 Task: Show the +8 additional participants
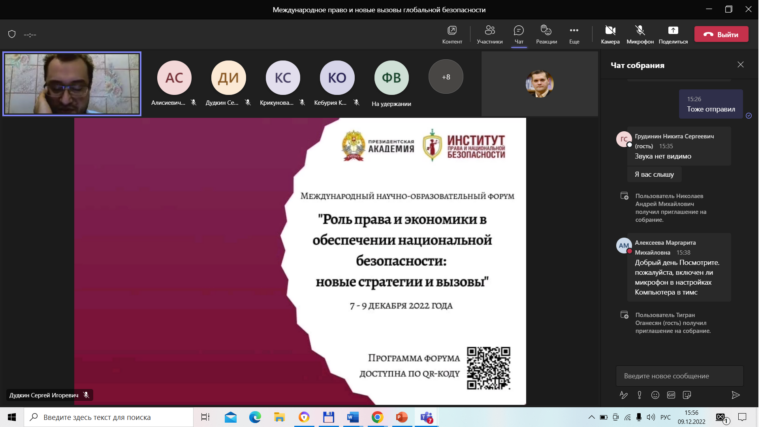click(446, 77)
